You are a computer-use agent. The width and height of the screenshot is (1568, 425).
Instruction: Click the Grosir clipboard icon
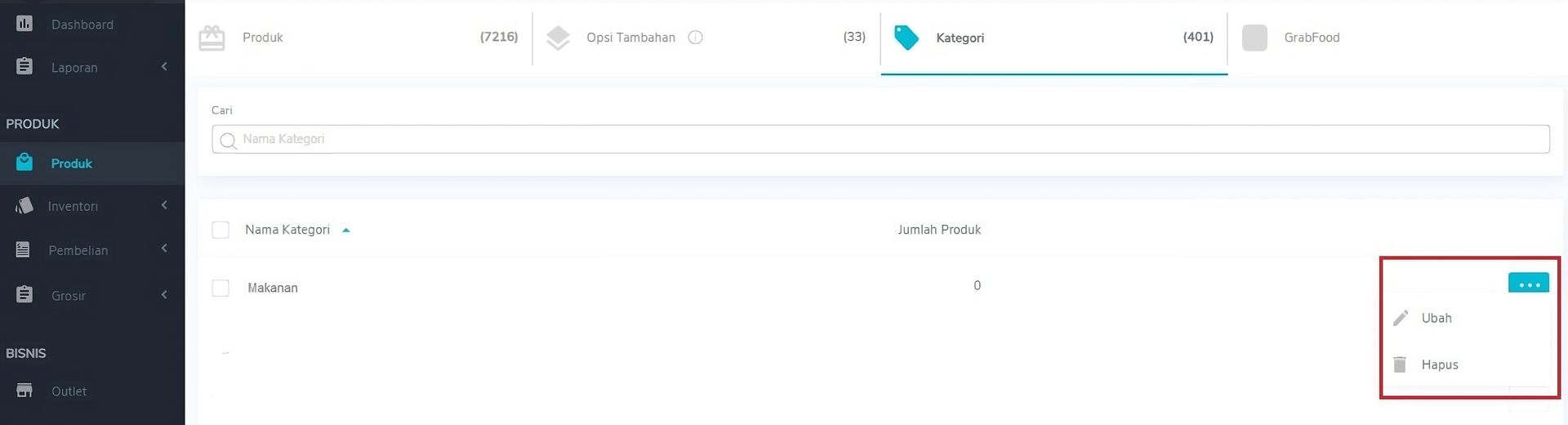point(24,294)
